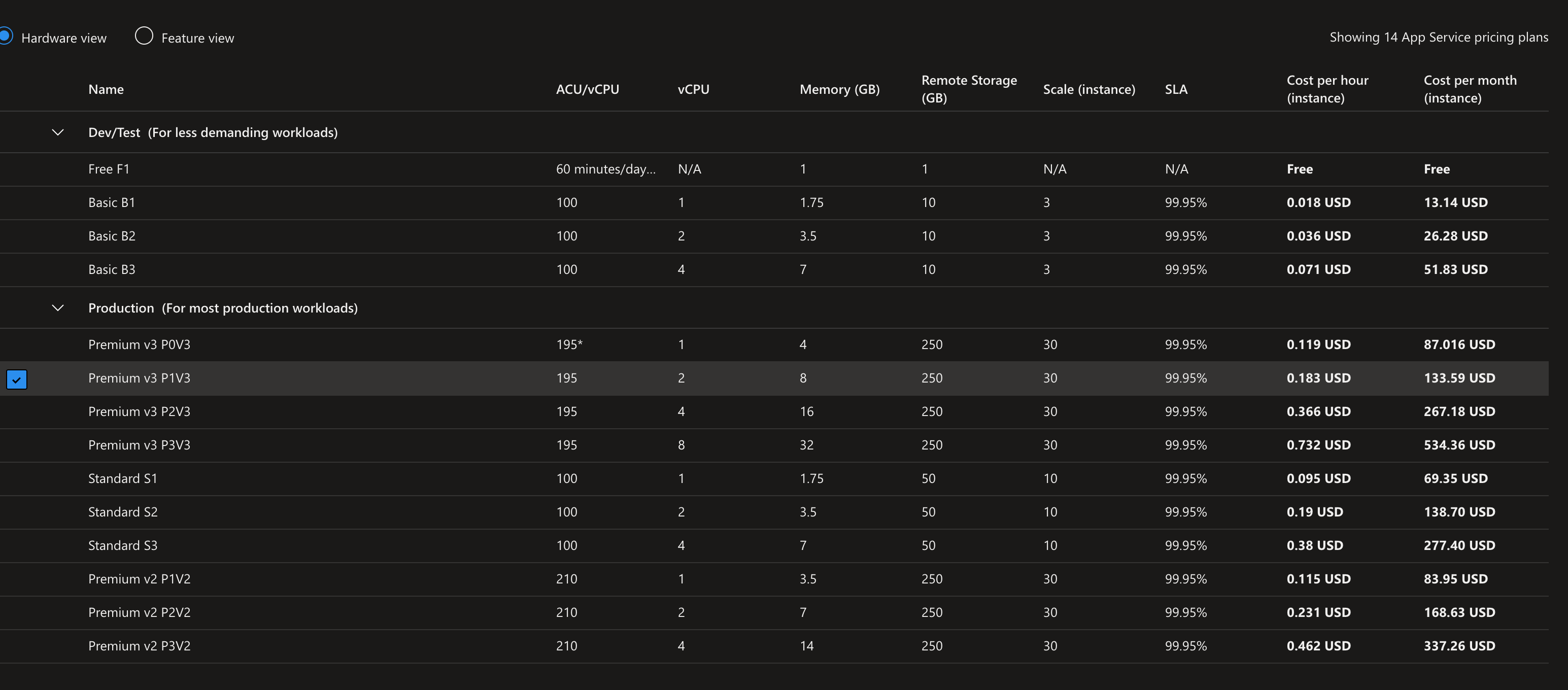Collapse the Production group chevron
Image resolution: width=1568 pixels, height=690 pixels.
[58, 308]
